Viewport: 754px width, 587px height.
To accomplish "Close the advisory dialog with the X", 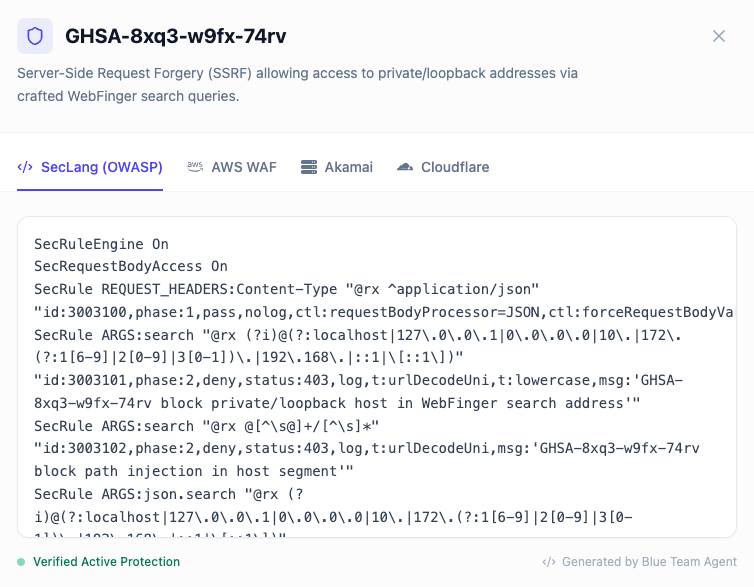I will click(718, 36).
